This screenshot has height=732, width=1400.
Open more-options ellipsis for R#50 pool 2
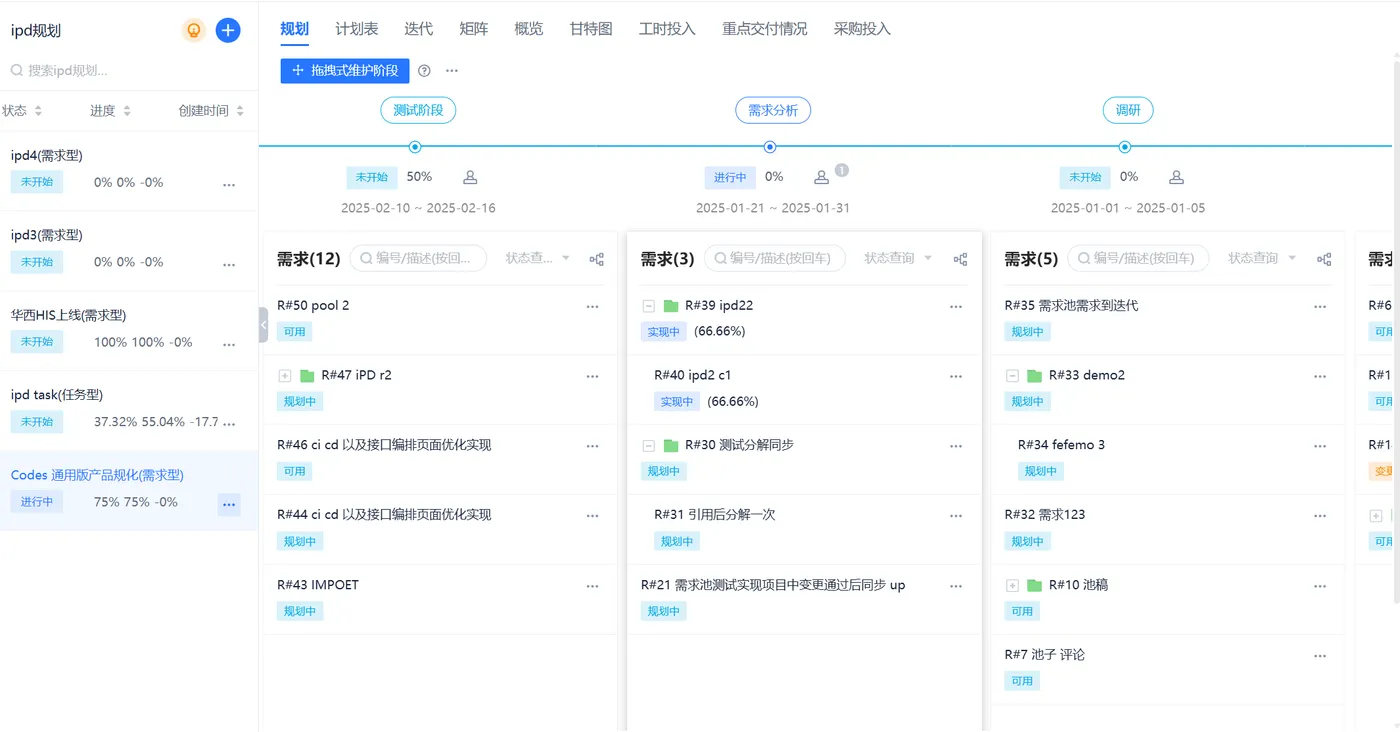(x=592, y=307)
